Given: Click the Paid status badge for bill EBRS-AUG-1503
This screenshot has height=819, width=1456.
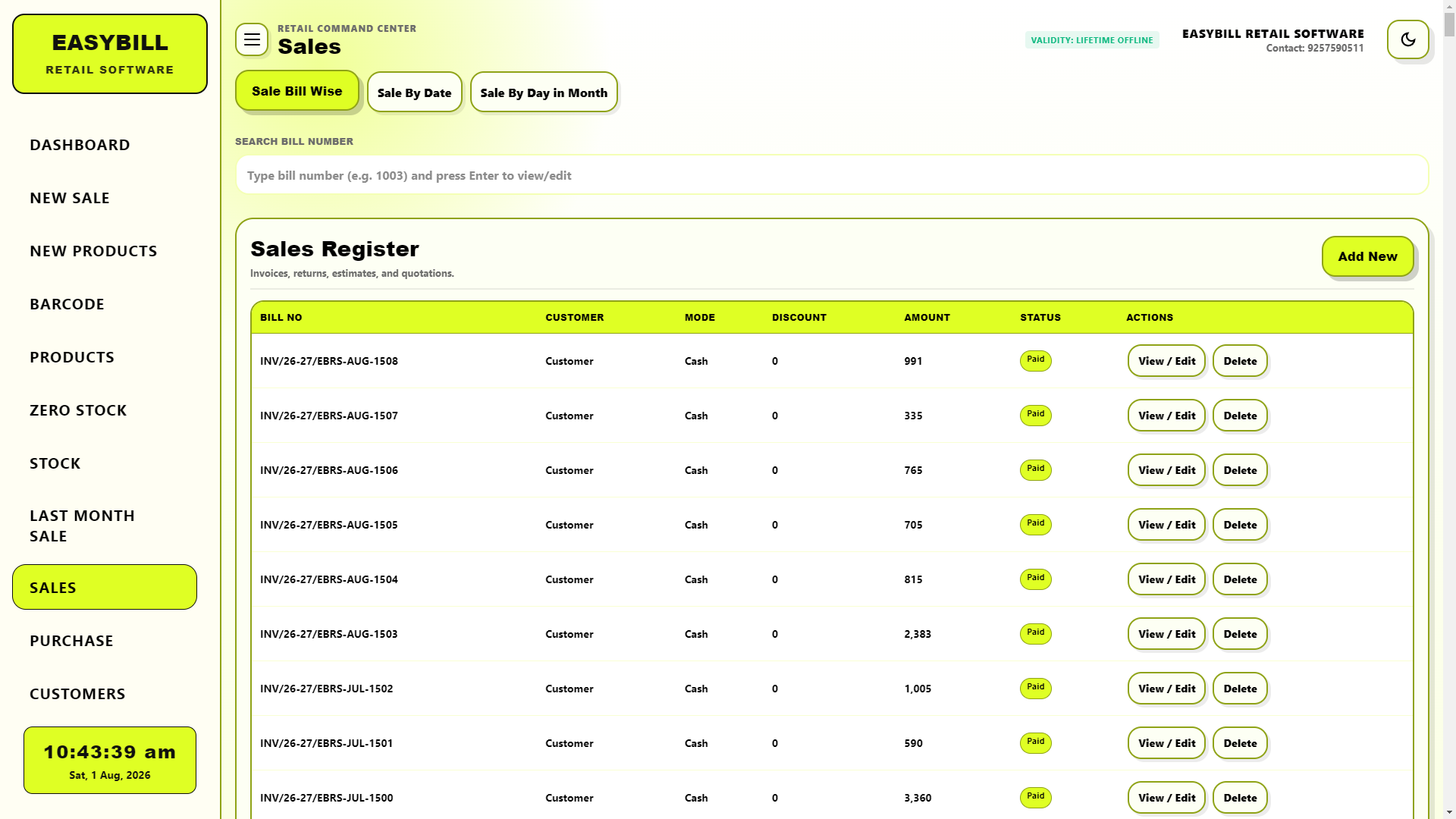Looking at the screenshot, I should click(x=1035, y=633).
